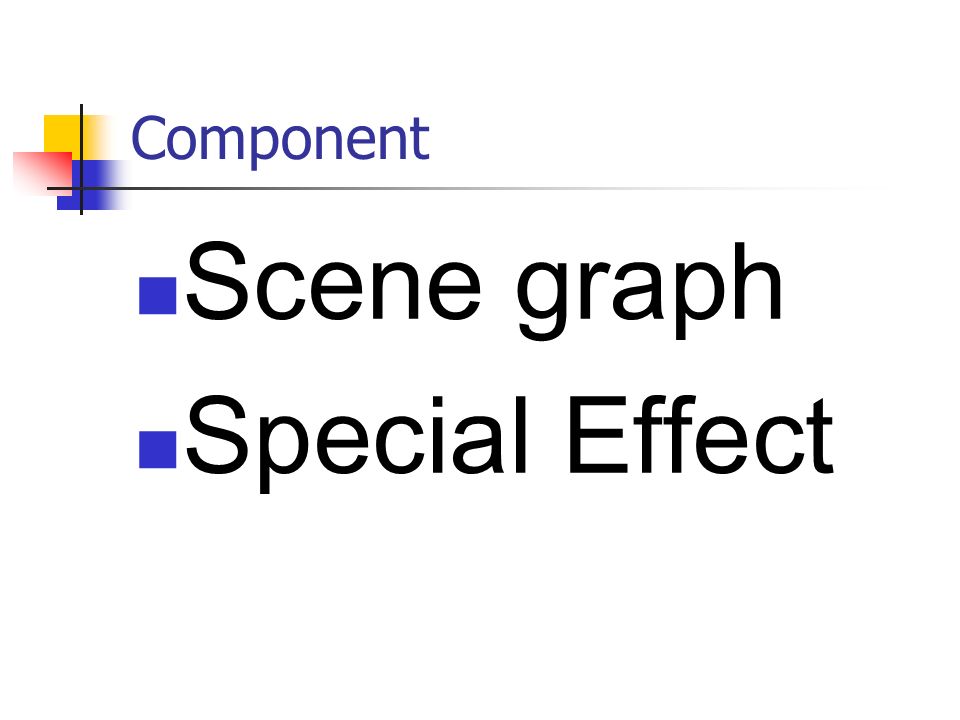
Task: Click the word "Effect"
Action: click(702, 435)
